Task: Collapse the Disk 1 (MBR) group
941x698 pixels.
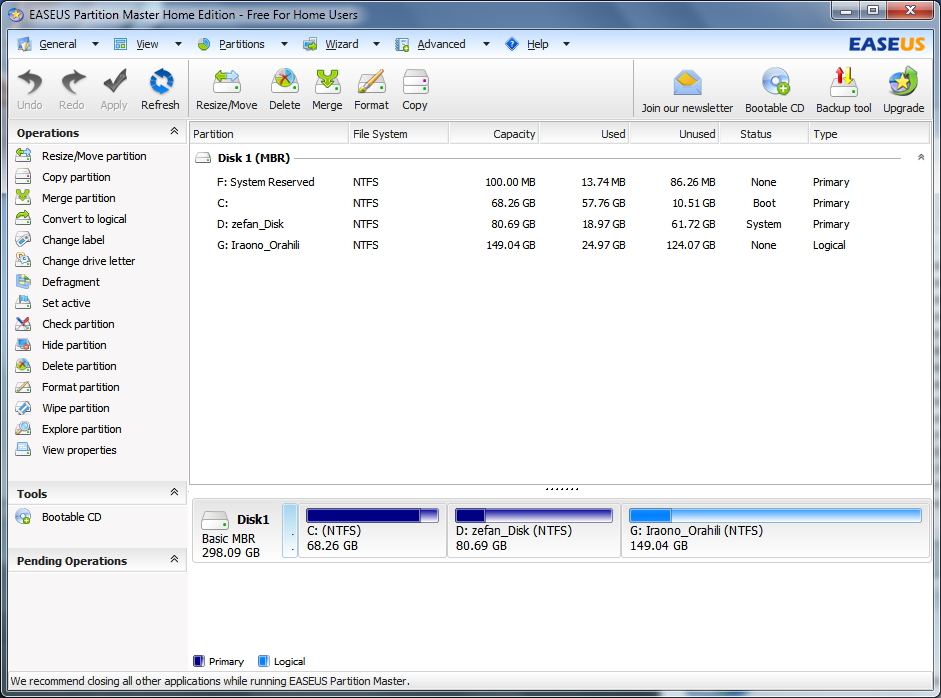Action: (x=921, y=157)
